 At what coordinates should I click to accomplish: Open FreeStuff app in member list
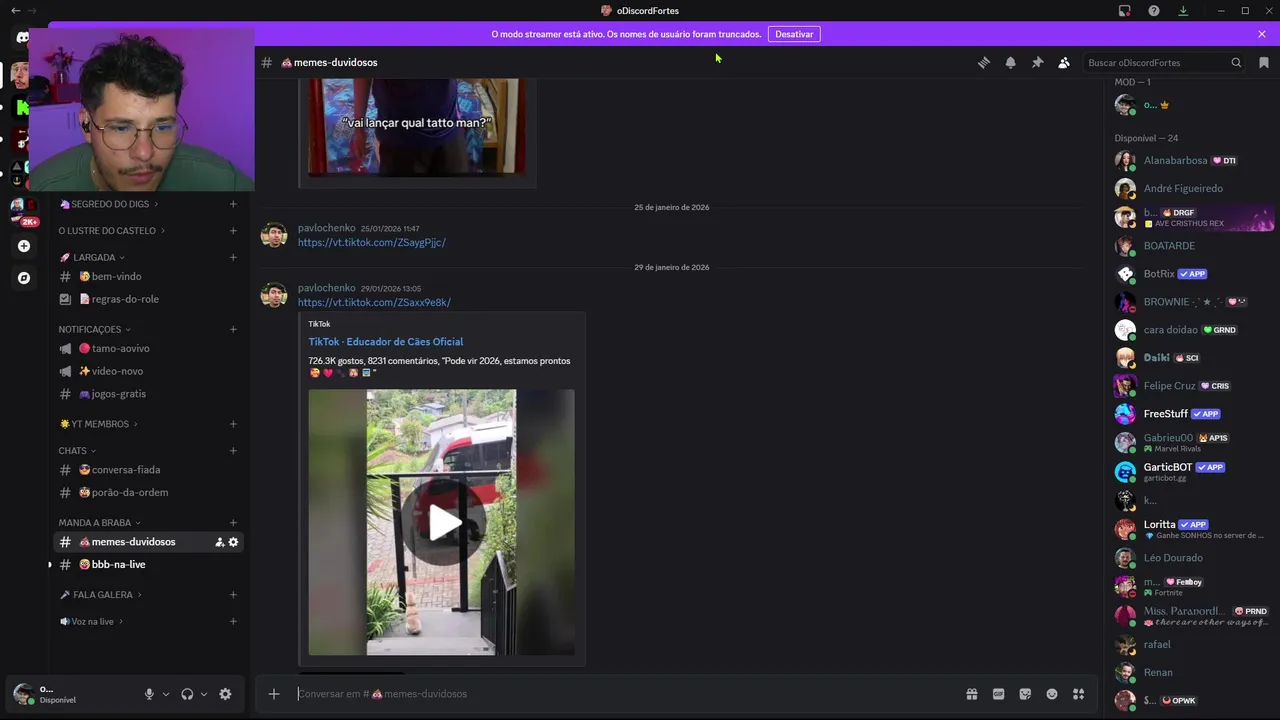coord(1193,414)
